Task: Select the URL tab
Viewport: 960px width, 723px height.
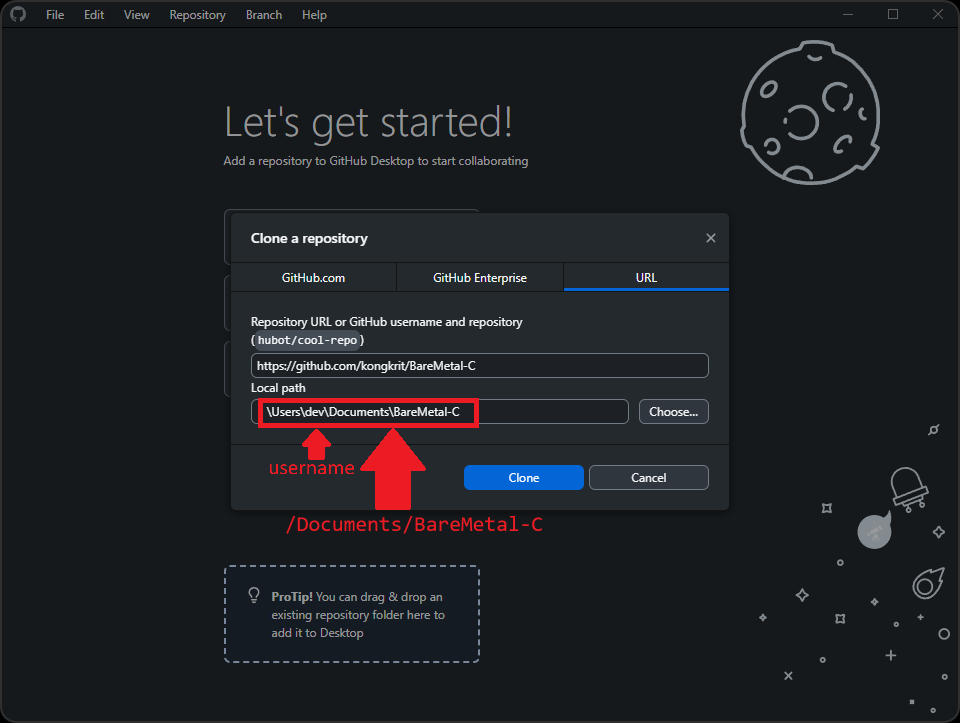Action: 646,278
